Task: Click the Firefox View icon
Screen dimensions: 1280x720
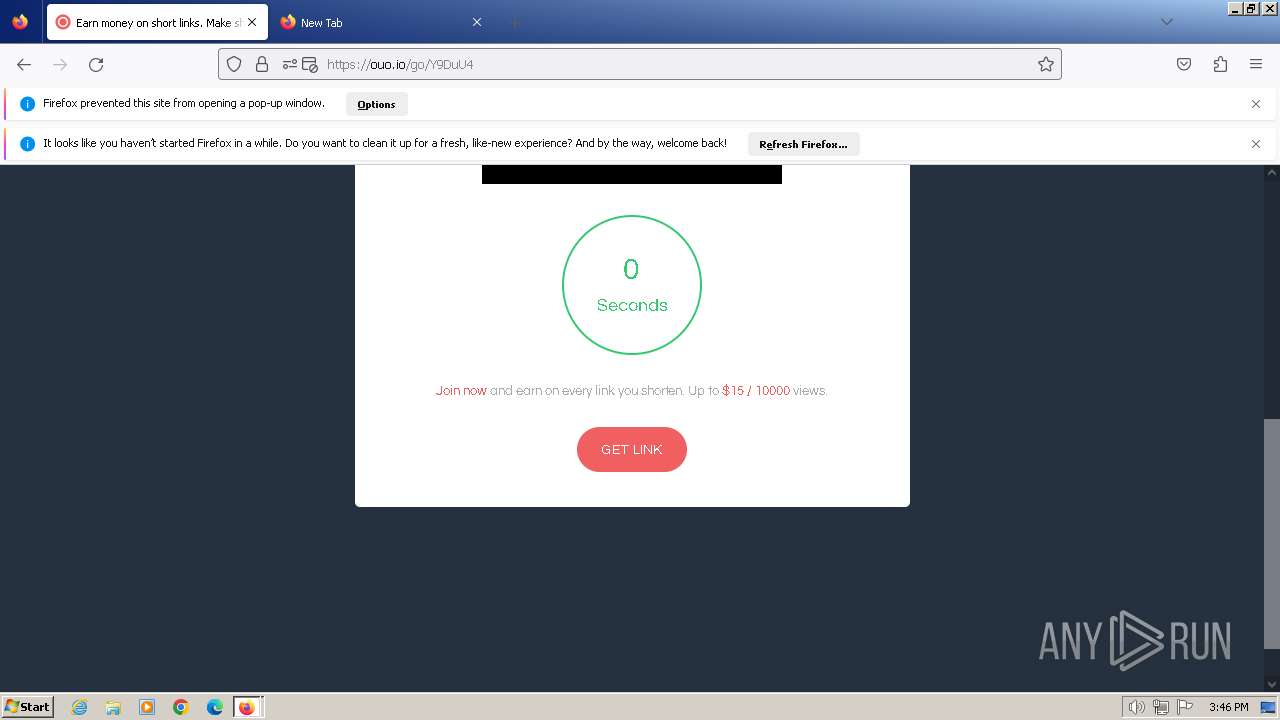Action: pos(20,22)
